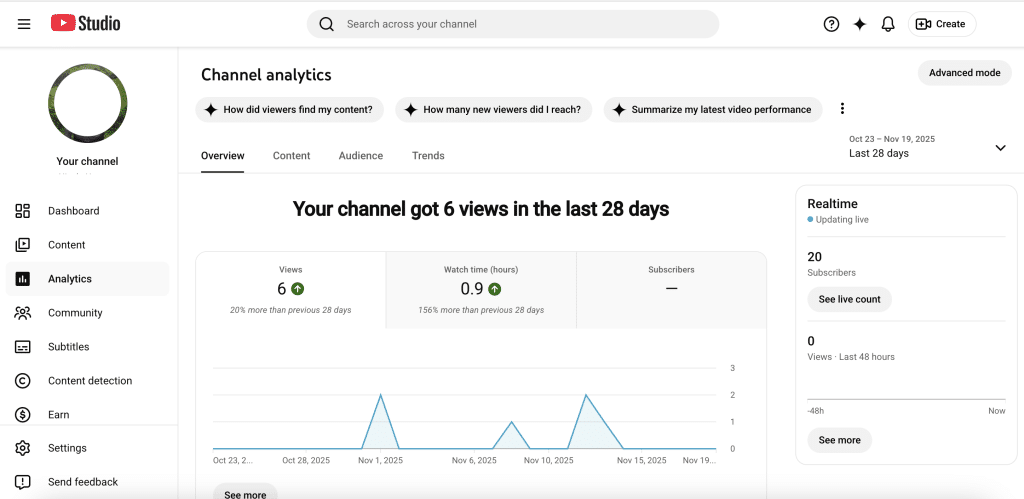Click the Nov 1 peak on chart
The width and height of the screenshot is (1024, 499).
pos(380,395)
